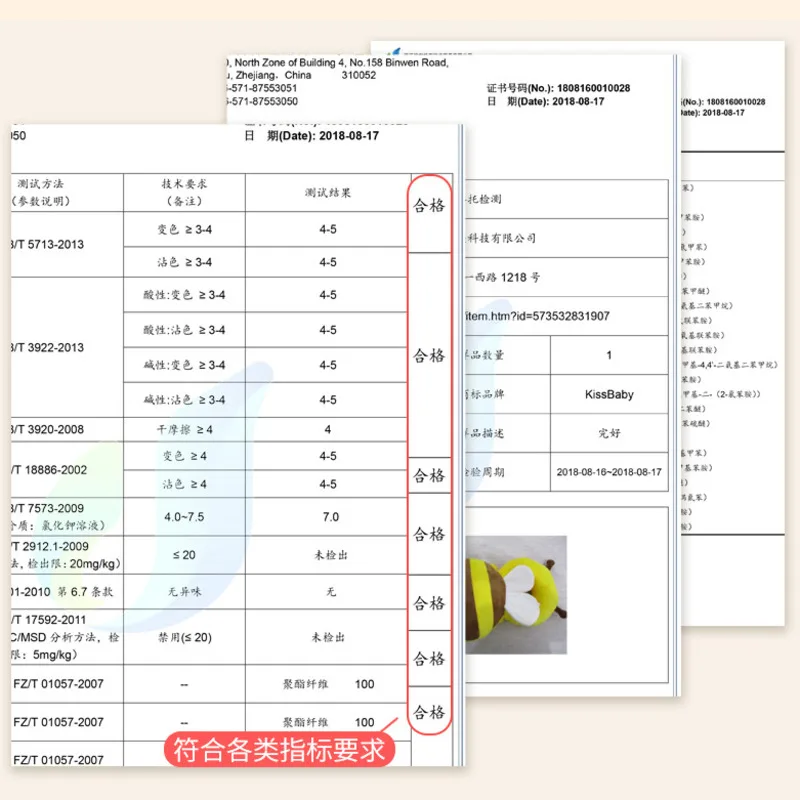
Task: Click the 商标品牌 label cell
Action: tap(508, 394)
